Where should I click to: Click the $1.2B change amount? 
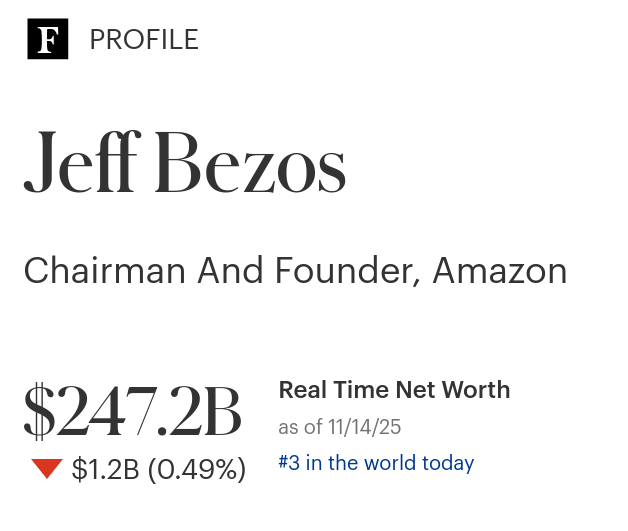click(105, 469)
